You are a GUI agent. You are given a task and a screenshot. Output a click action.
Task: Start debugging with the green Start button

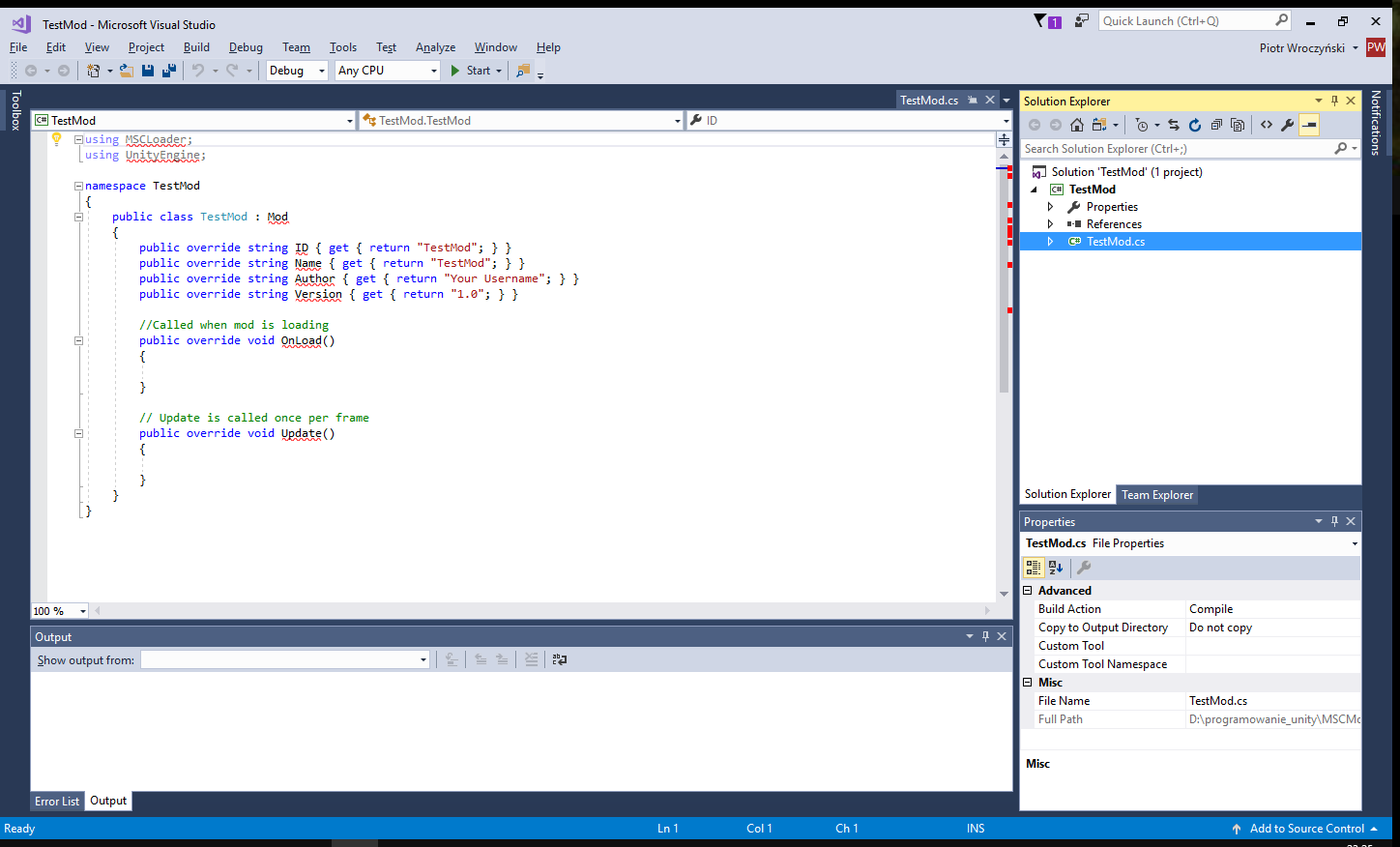point(472,71)
